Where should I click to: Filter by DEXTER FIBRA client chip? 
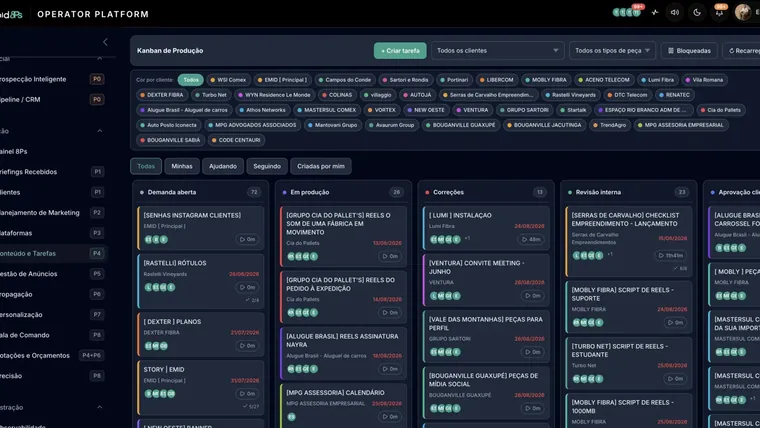tap(162, 95)
